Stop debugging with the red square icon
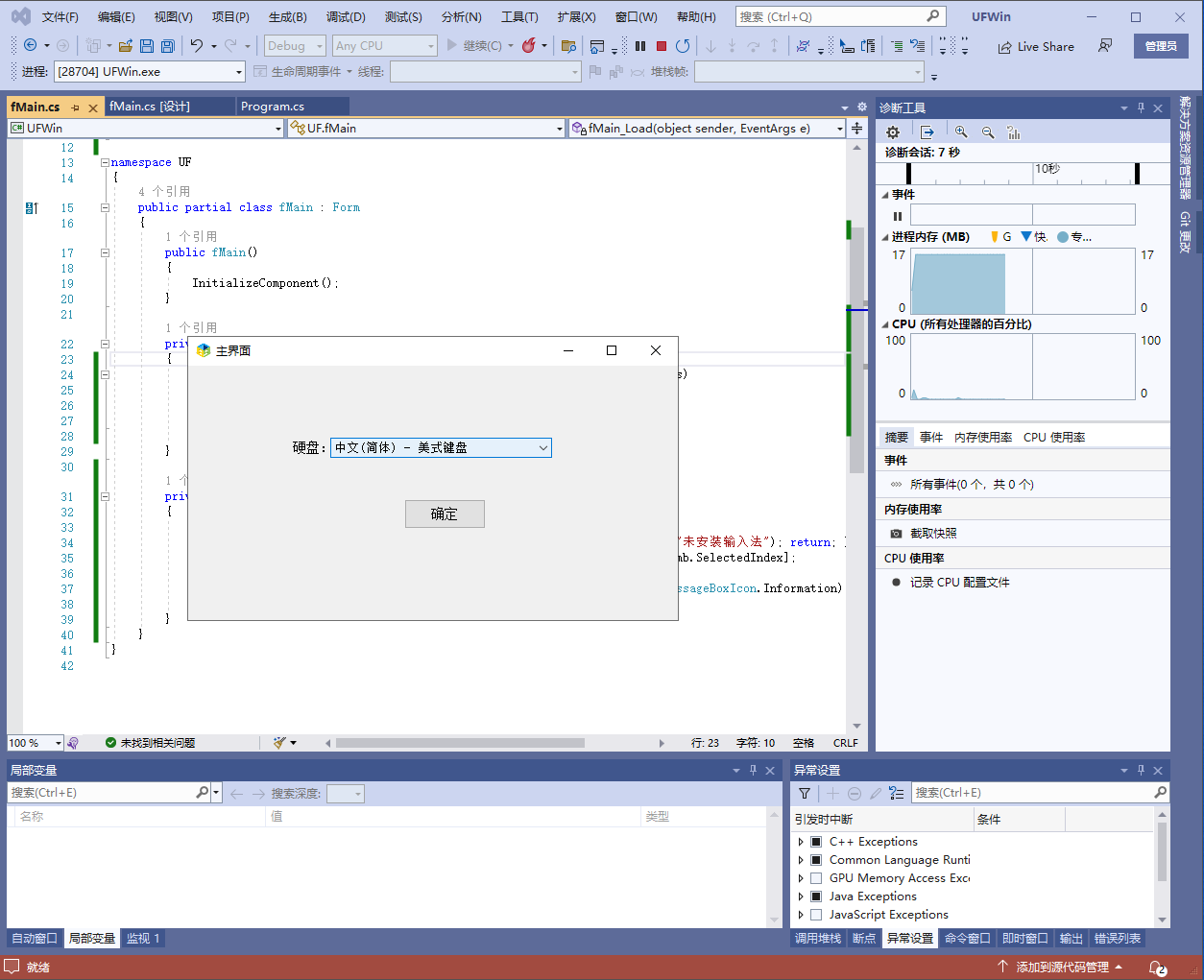 pos(662,46)
